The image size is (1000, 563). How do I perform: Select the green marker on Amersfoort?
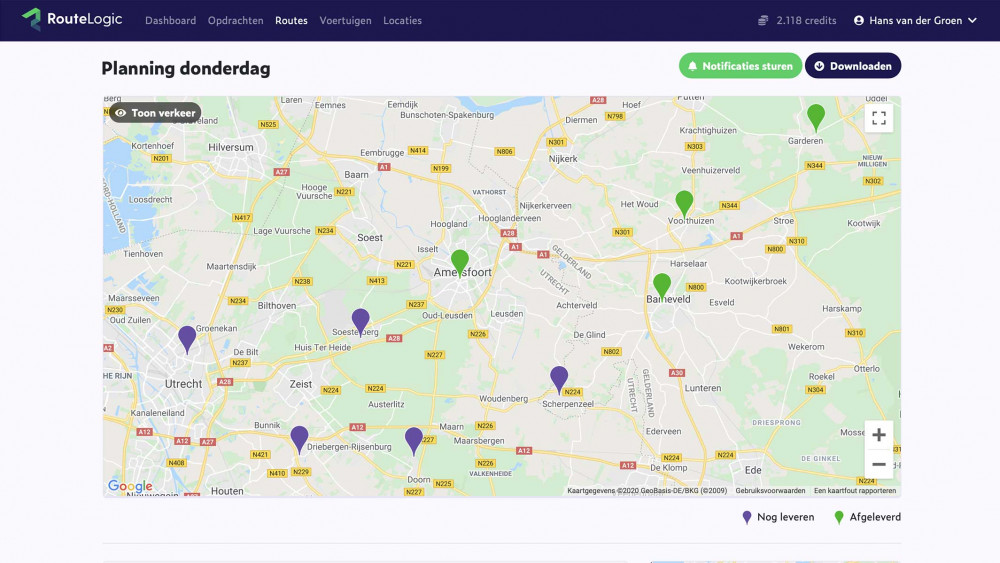coord(460,261)
